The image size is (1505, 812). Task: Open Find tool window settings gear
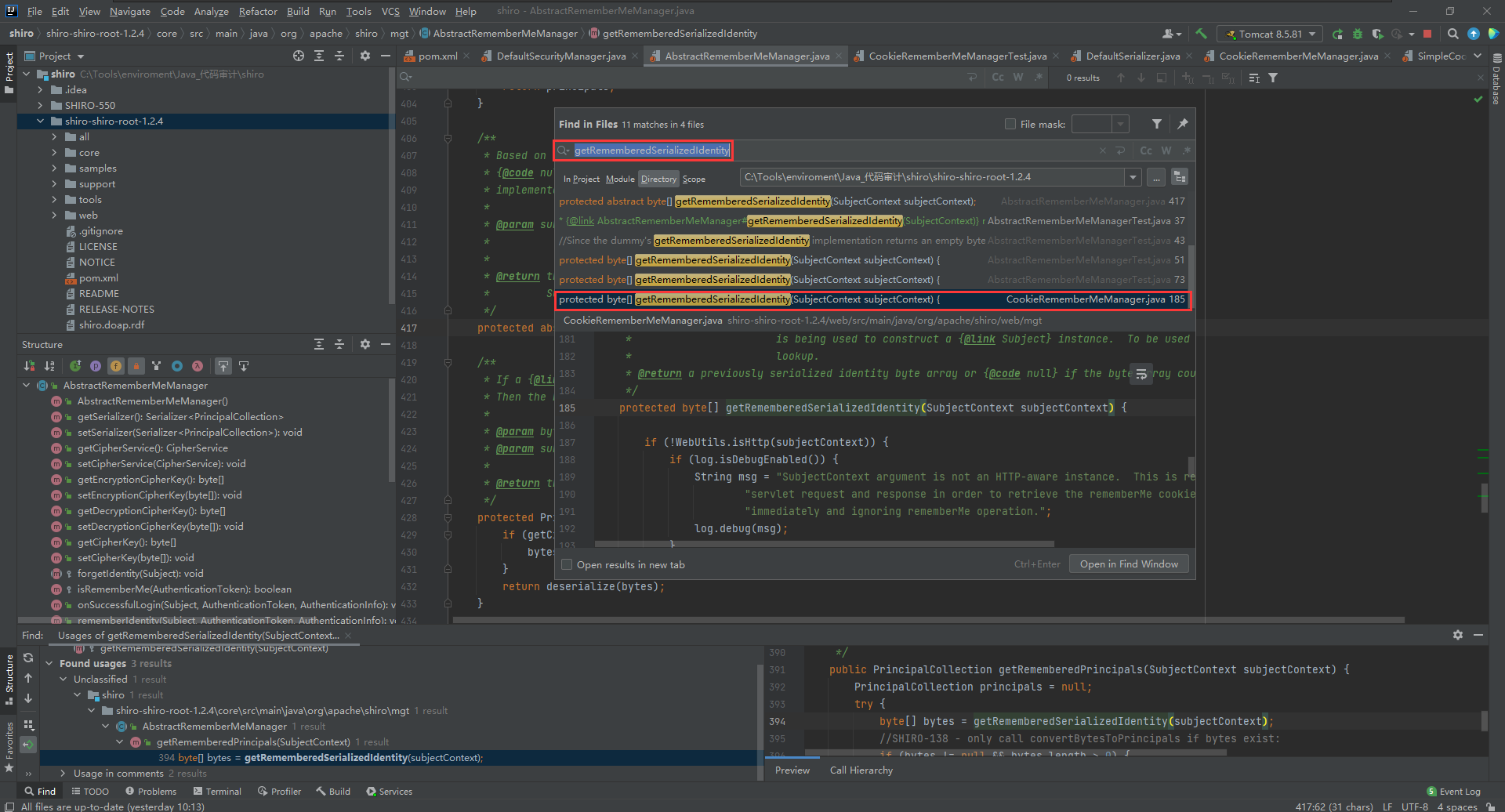[x=1458, y=635]
